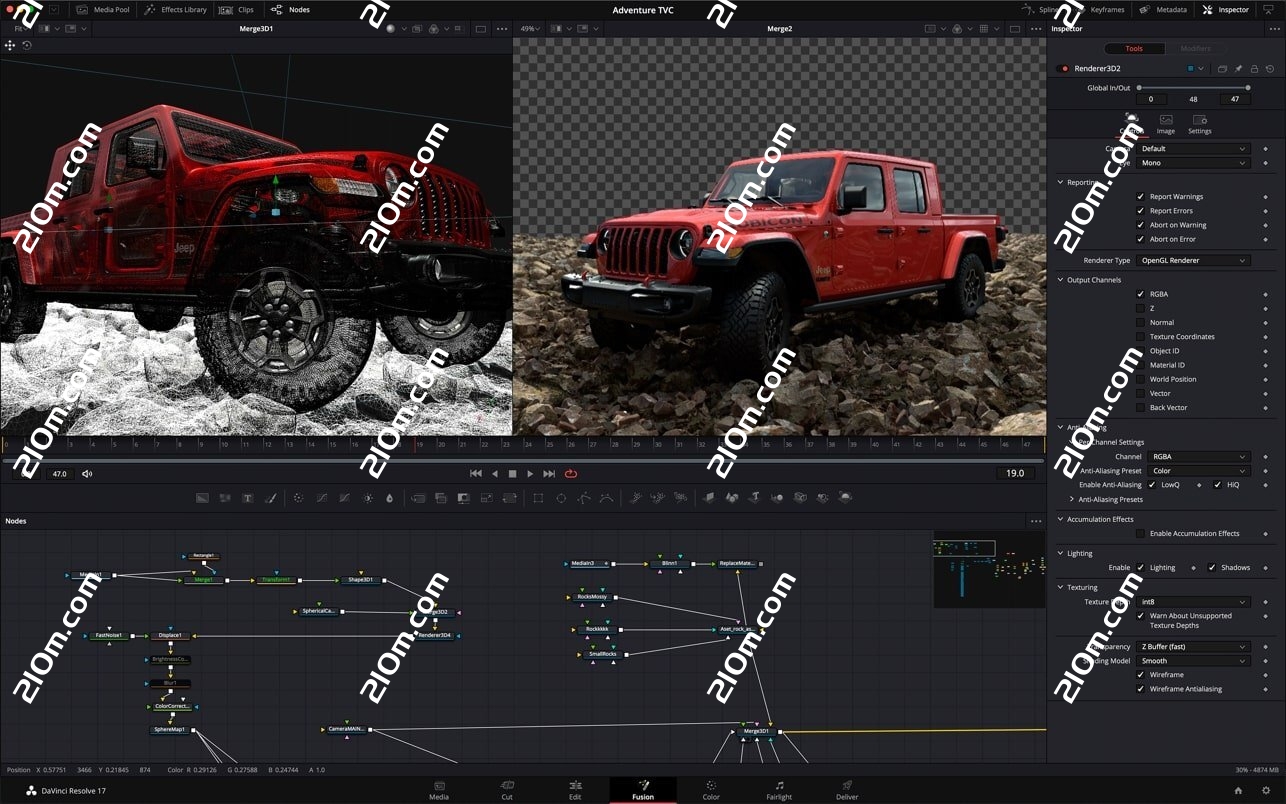
Task: Add a Polygon mask from toolbar
Action: coord(584,497)
